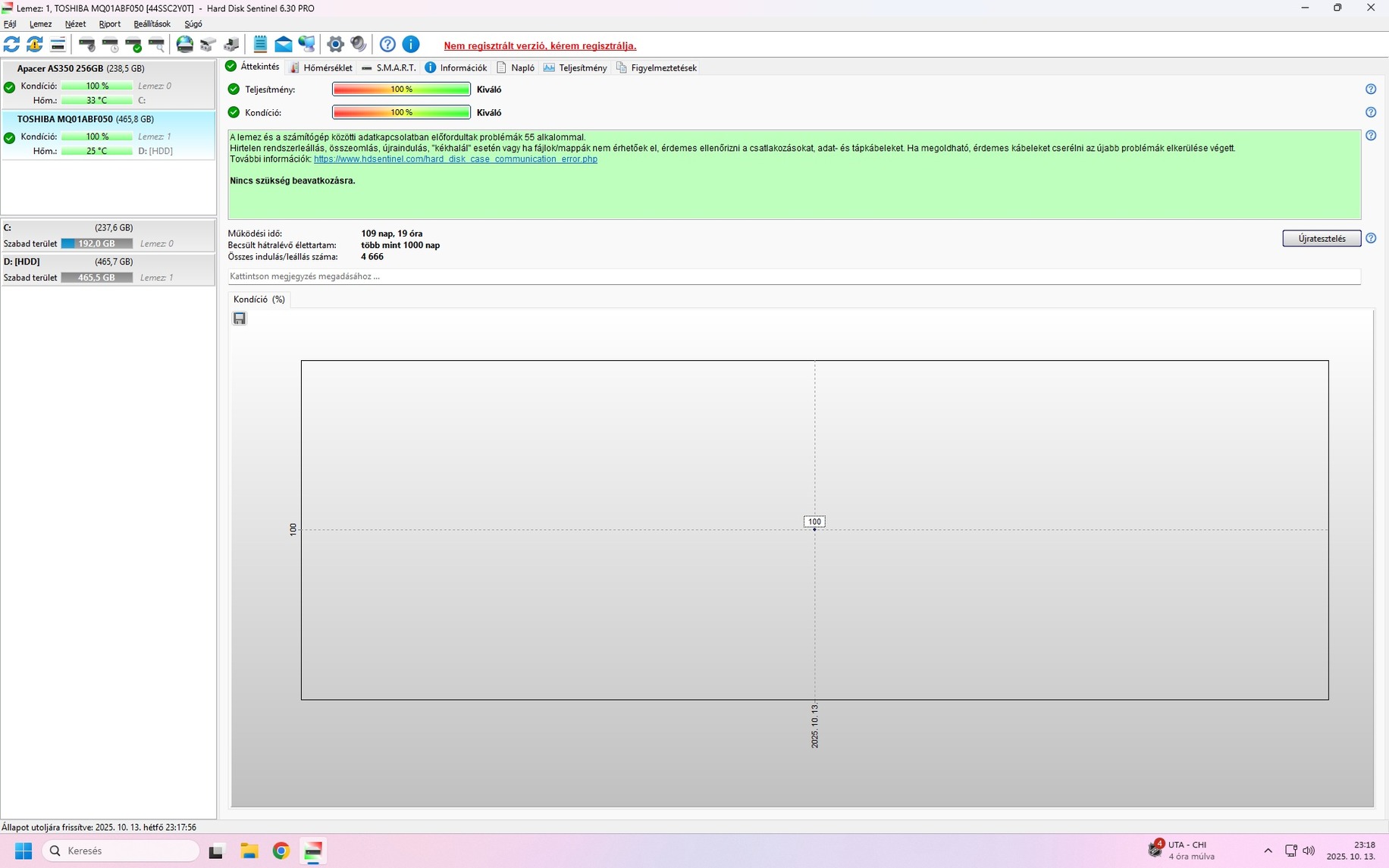Screen dimensions: 1389x868
Task: Click the disk with speaker toolbar icon
Action: [87, 45]
